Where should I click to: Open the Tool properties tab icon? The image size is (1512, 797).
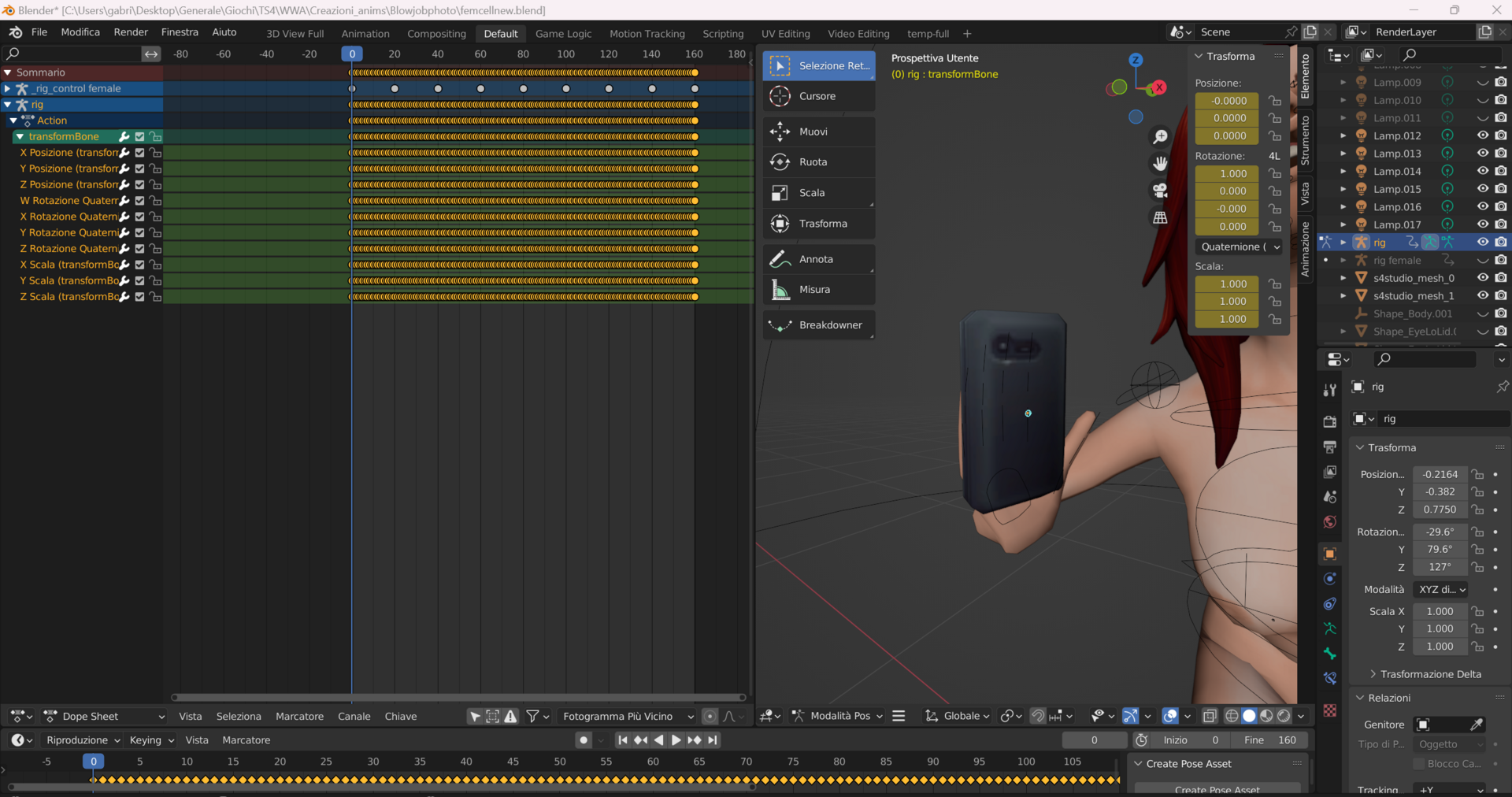(x=1330, y=390)
